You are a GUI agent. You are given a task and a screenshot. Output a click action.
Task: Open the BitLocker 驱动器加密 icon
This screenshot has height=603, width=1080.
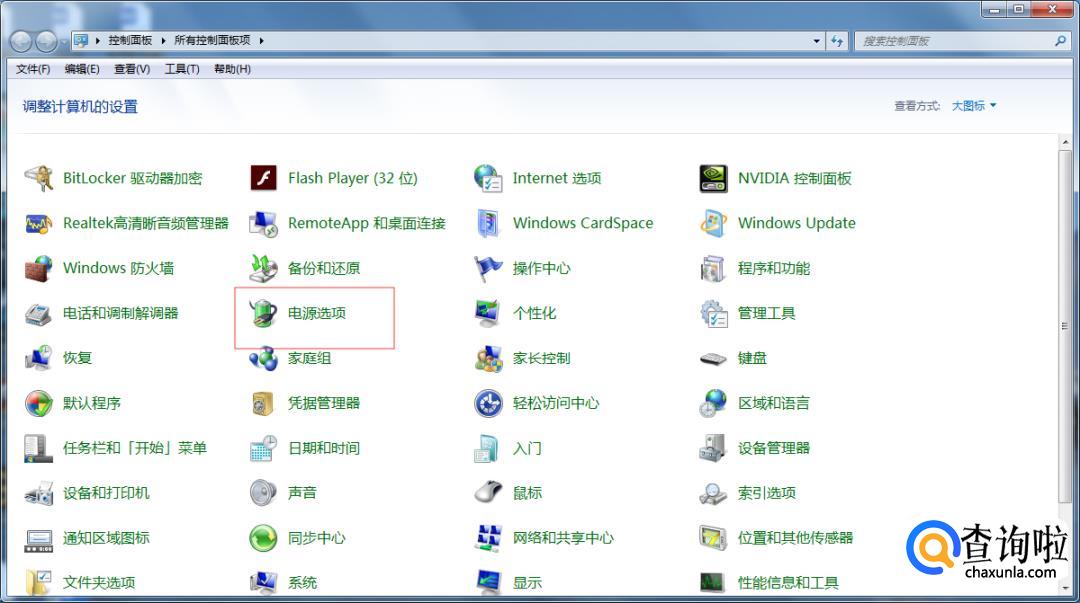coord(39,178)
